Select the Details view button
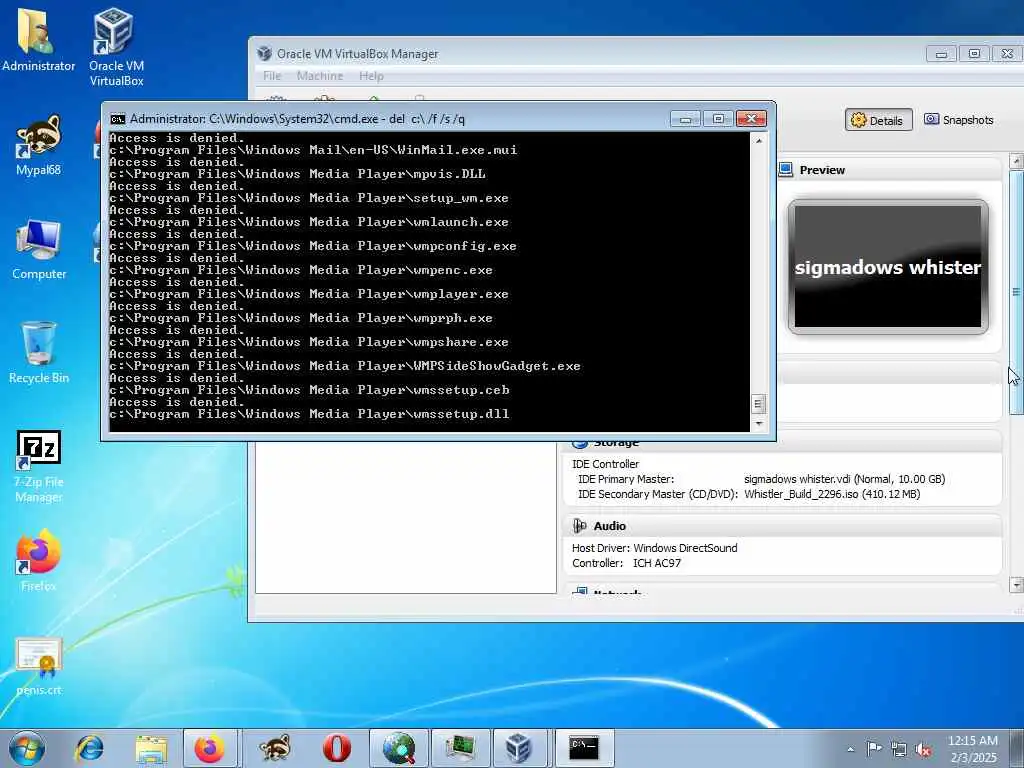1024x768 pixels. coord(878,120)
